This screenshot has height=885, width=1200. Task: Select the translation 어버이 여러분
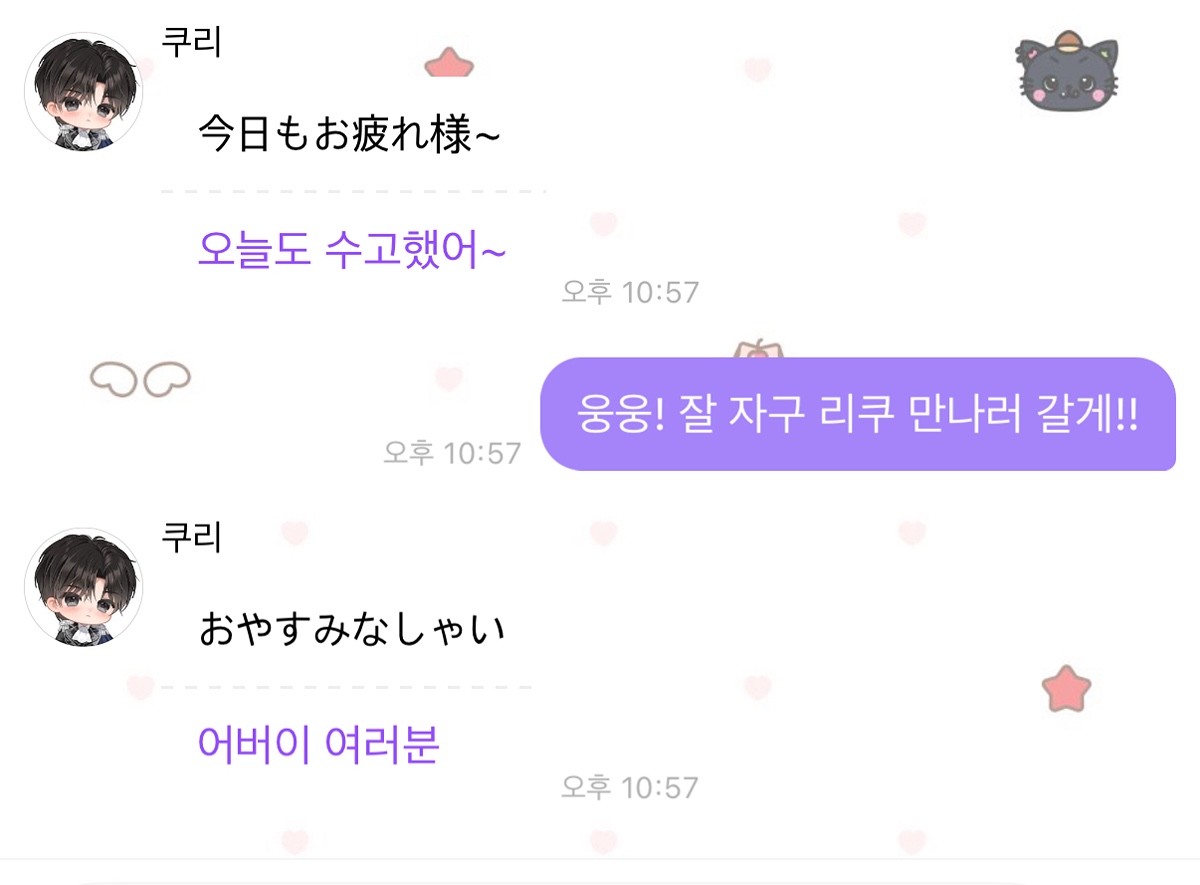point(318,744)
